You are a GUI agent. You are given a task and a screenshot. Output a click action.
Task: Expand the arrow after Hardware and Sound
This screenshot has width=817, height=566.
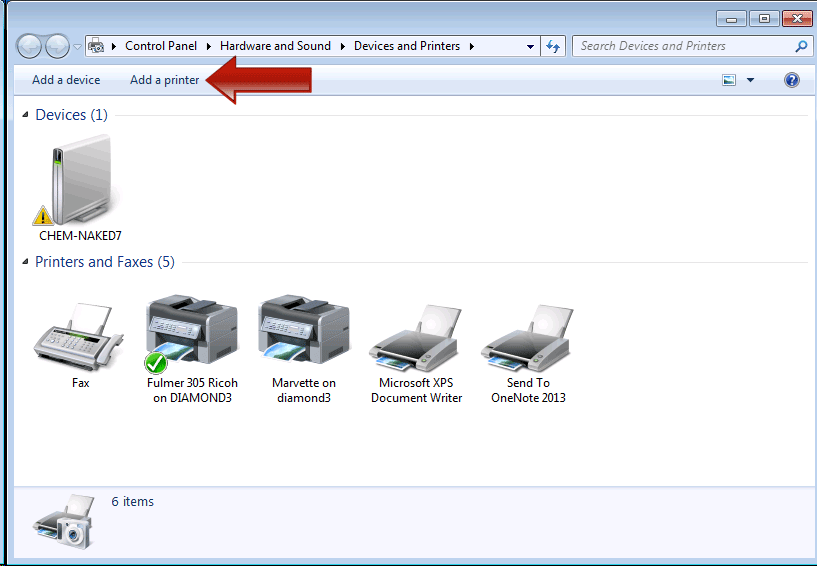pyautogui.click(x=342, y=46)
